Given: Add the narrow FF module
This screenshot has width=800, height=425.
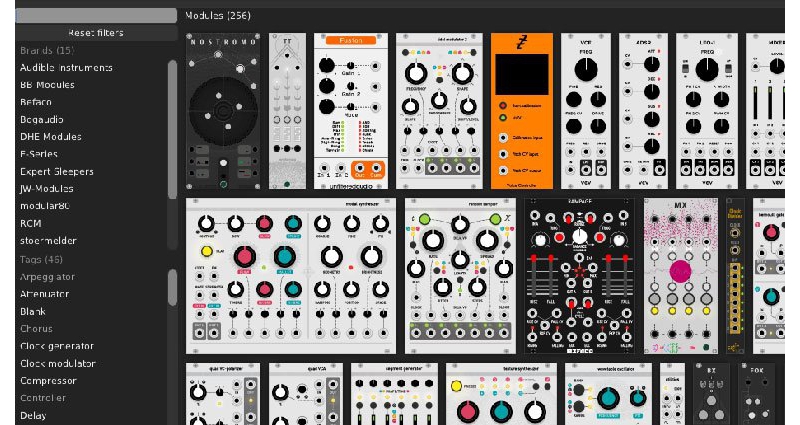Looking at the screenshot, I should point(287,111).
